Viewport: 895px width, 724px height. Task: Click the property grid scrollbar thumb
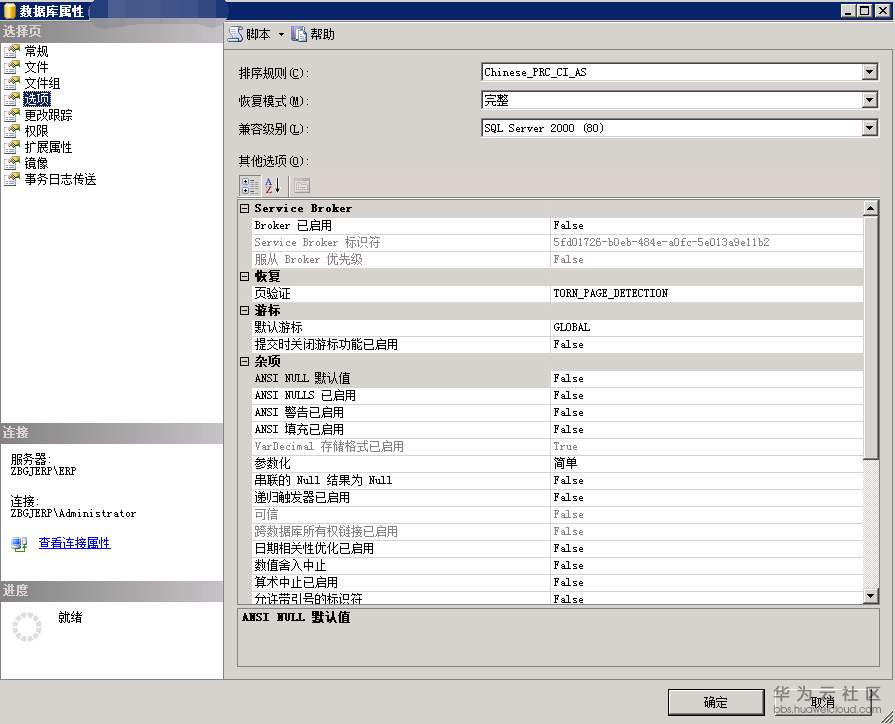(x=870, y=337)
